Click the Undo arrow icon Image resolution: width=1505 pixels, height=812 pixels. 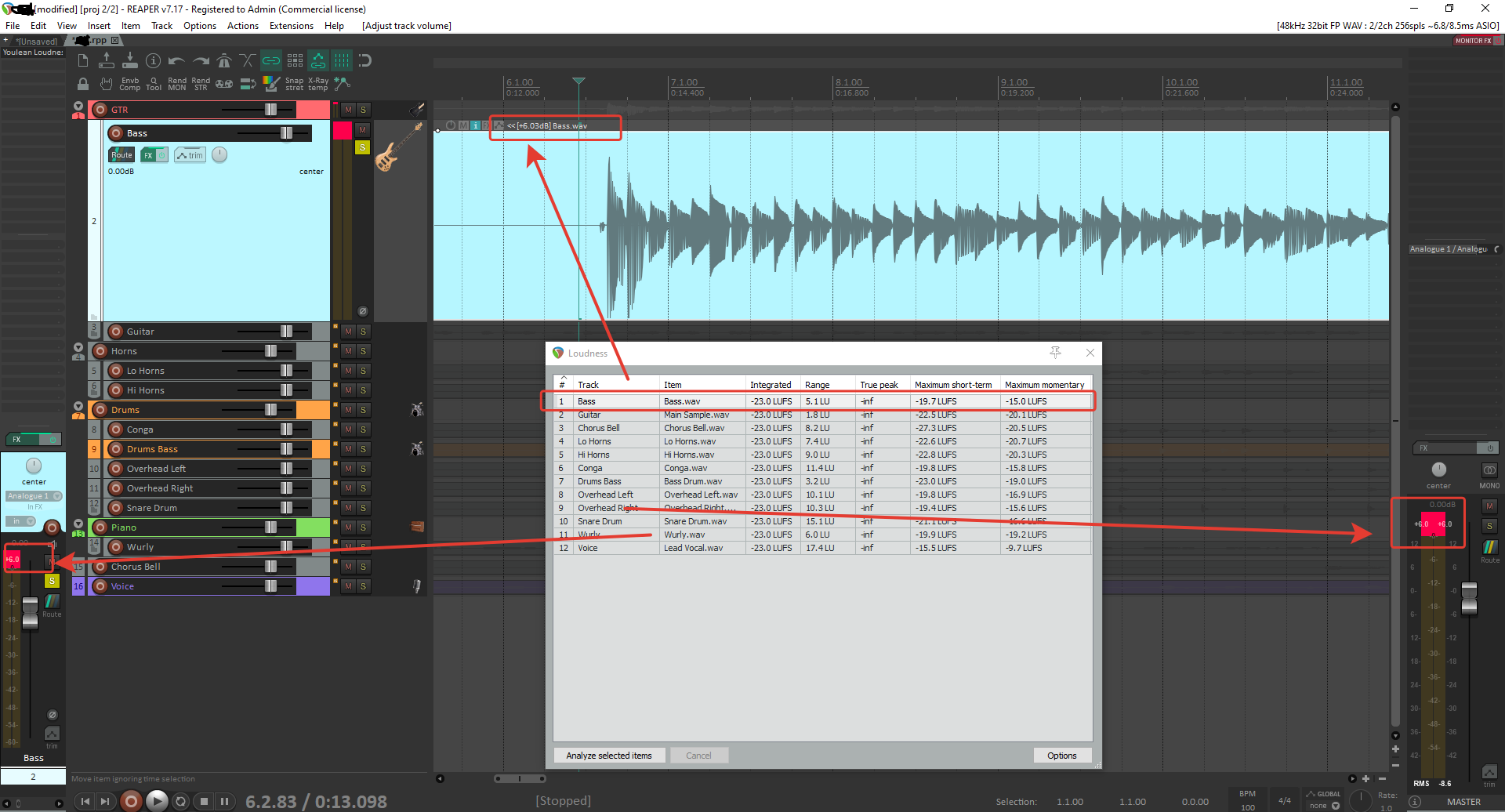tap(177, 60)
